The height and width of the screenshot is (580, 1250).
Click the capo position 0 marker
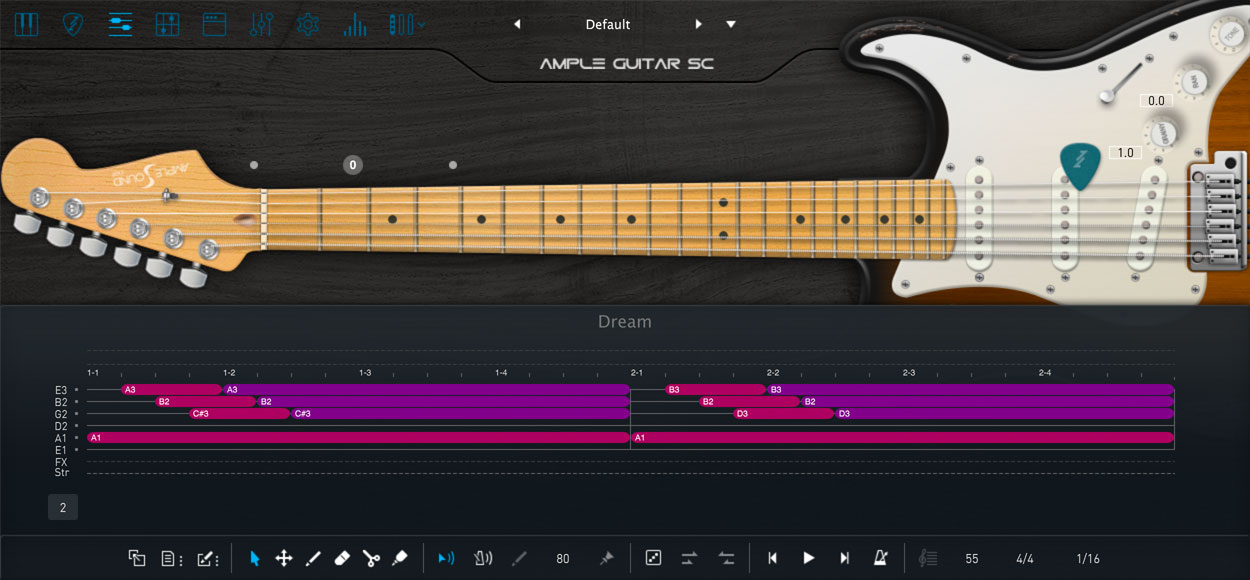coord(353,165)
